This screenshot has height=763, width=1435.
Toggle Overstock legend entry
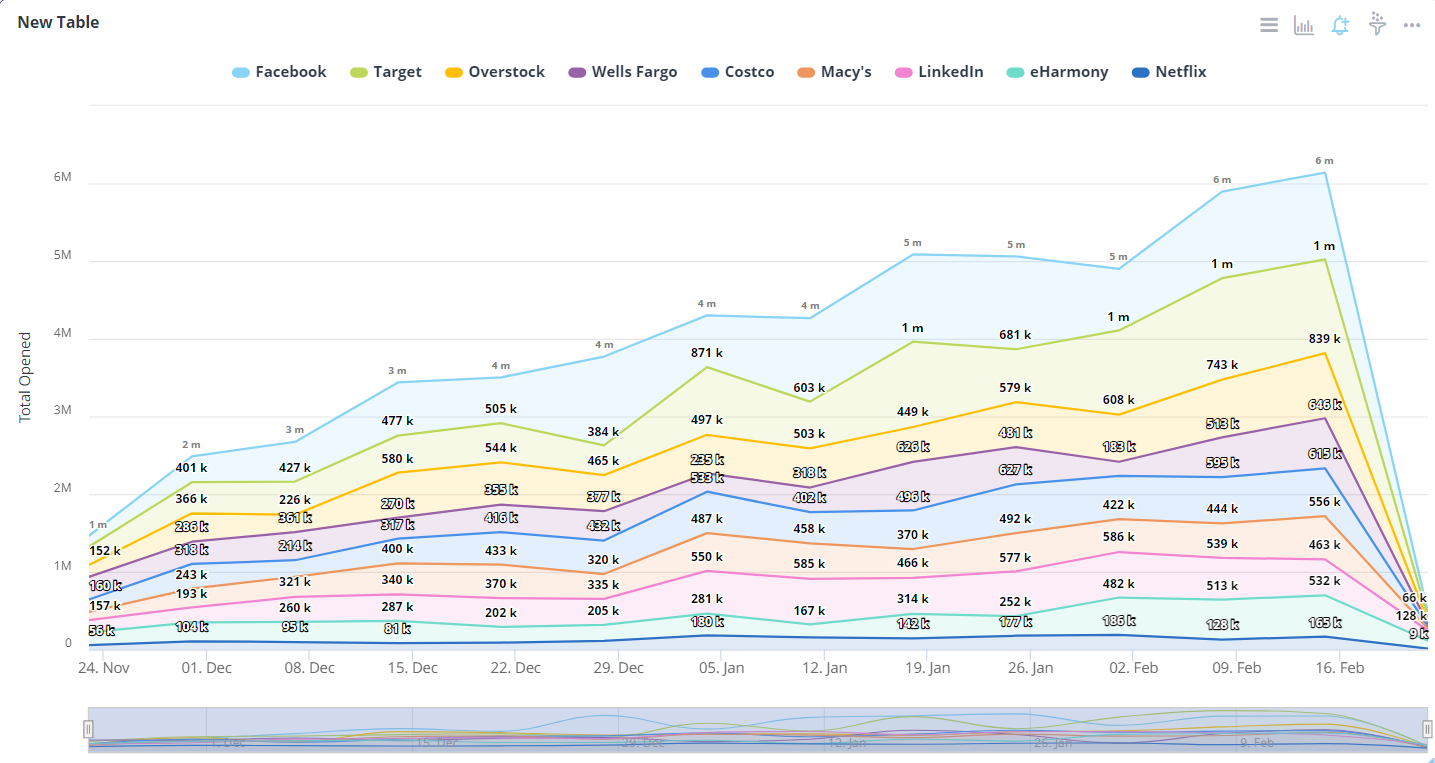coord(506,72)
